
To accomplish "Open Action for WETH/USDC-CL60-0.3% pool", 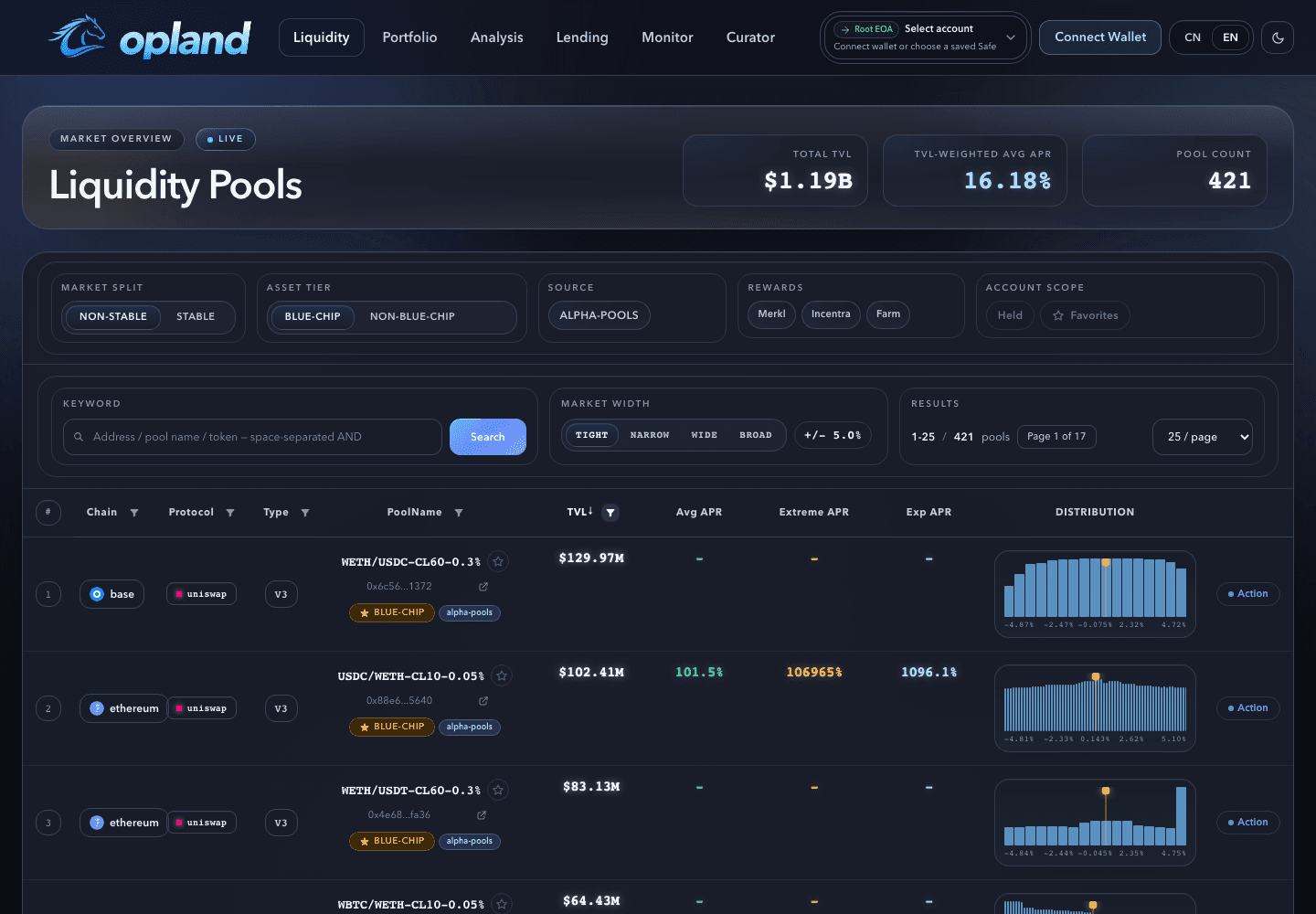I will coord(1248,594).
